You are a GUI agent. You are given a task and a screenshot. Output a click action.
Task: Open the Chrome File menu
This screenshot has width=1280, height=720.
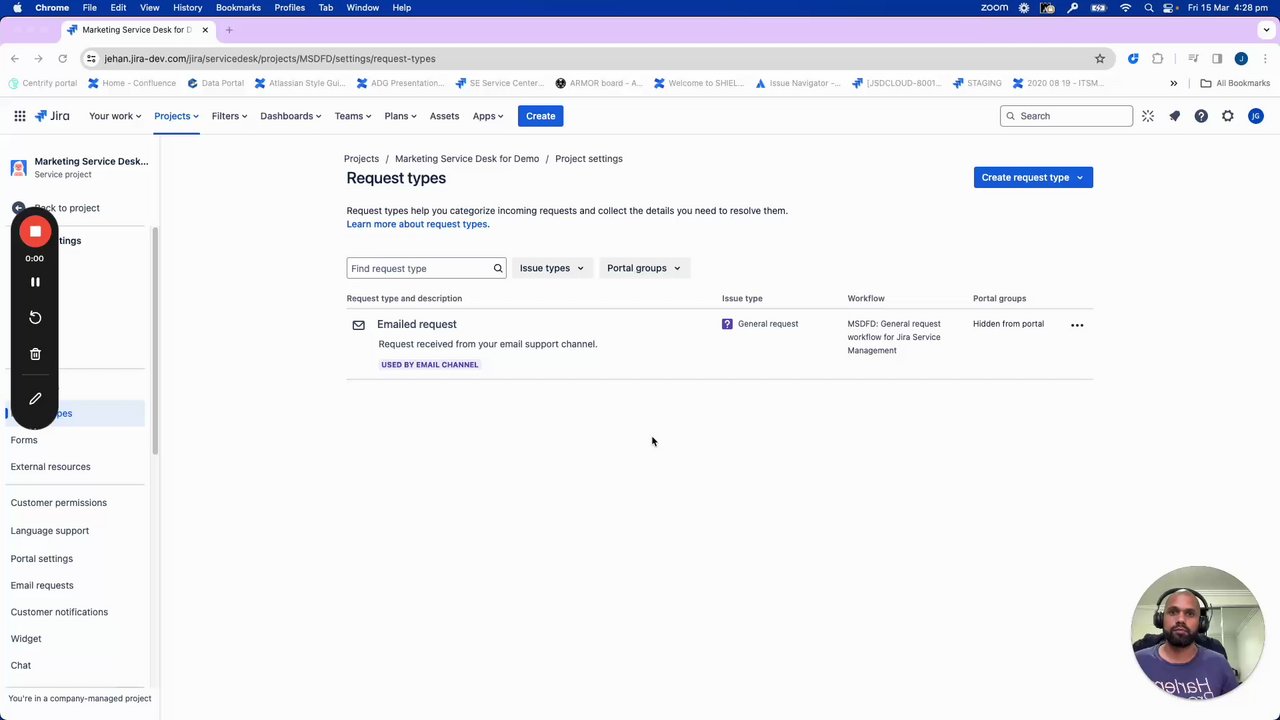point(90,8)
